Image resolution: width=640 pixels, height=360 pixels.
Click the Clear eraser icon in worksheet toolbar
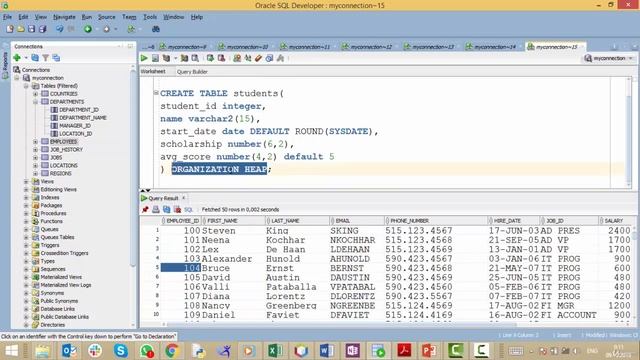click(258, 58)
